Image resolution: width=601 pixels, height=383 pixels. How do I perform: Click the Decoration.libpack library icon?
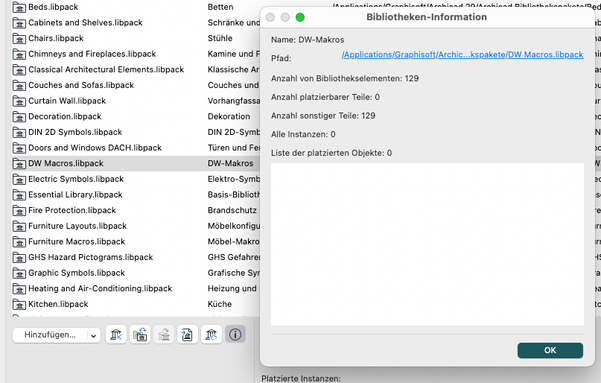coord(19,117)
